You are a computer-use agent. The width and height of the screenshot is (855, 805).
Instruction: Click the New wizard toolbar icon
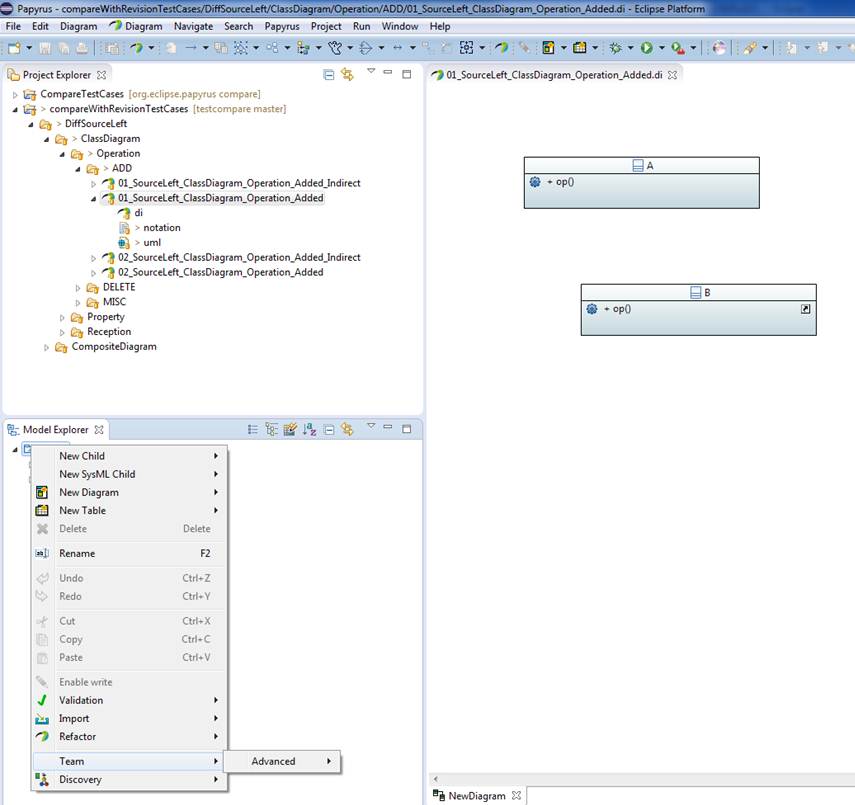14,48
